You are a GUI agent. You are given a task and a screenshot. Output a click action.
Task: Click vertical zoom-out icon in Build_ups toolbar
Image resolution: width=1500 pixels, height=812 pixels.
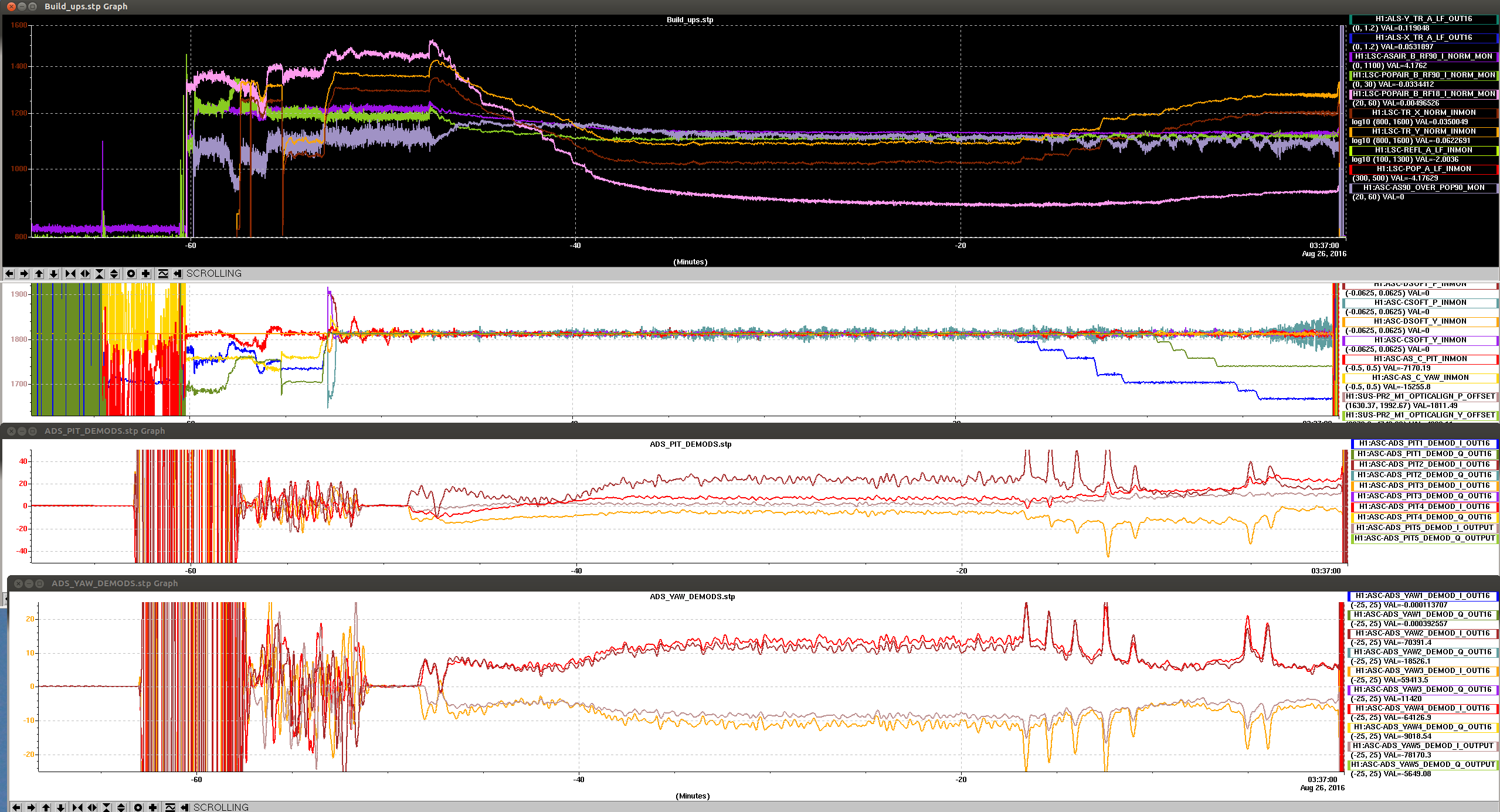point(114,274)
